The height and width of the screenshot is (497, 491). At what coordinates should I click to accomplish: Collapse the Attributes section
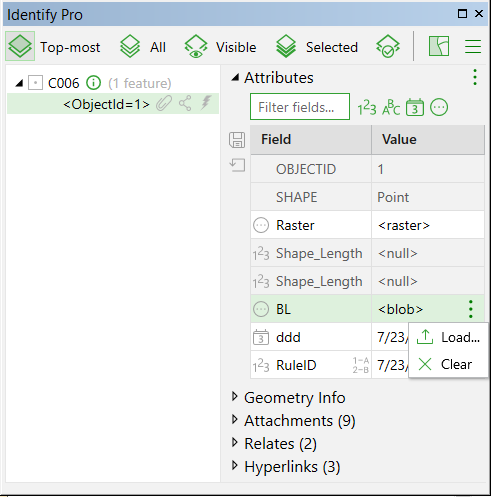point(235,78)
